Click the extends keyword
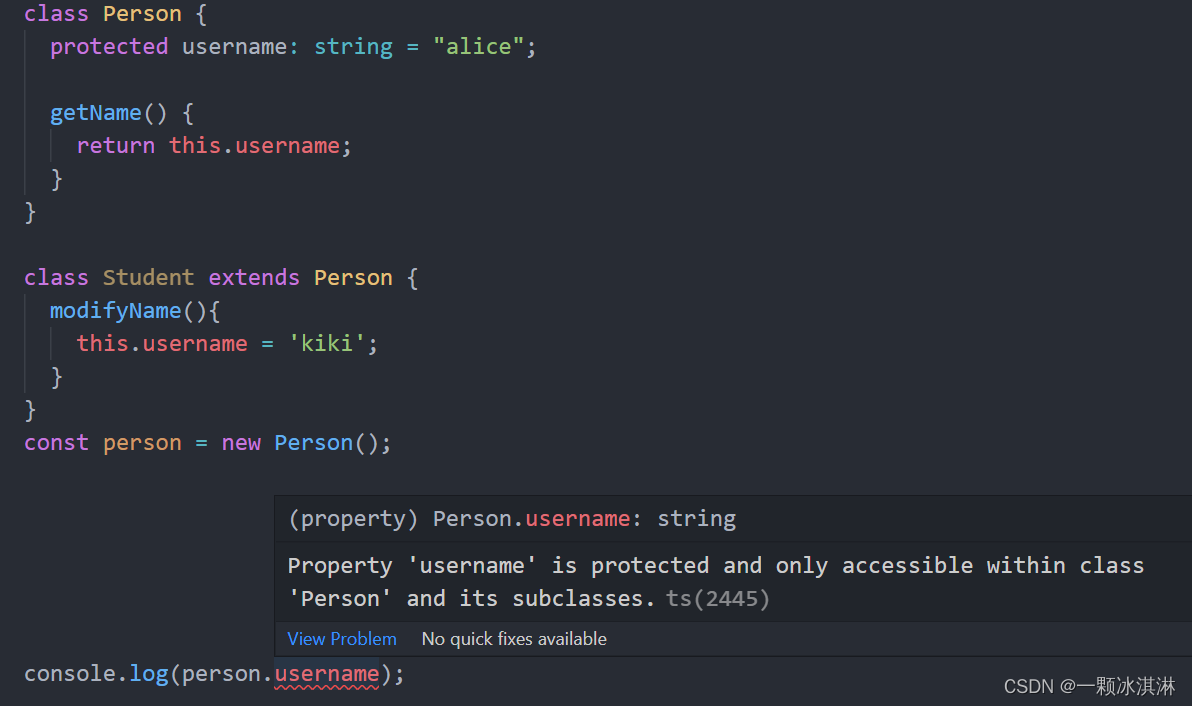The width and height of the screenshot is (1192, 706). (254, 278)
